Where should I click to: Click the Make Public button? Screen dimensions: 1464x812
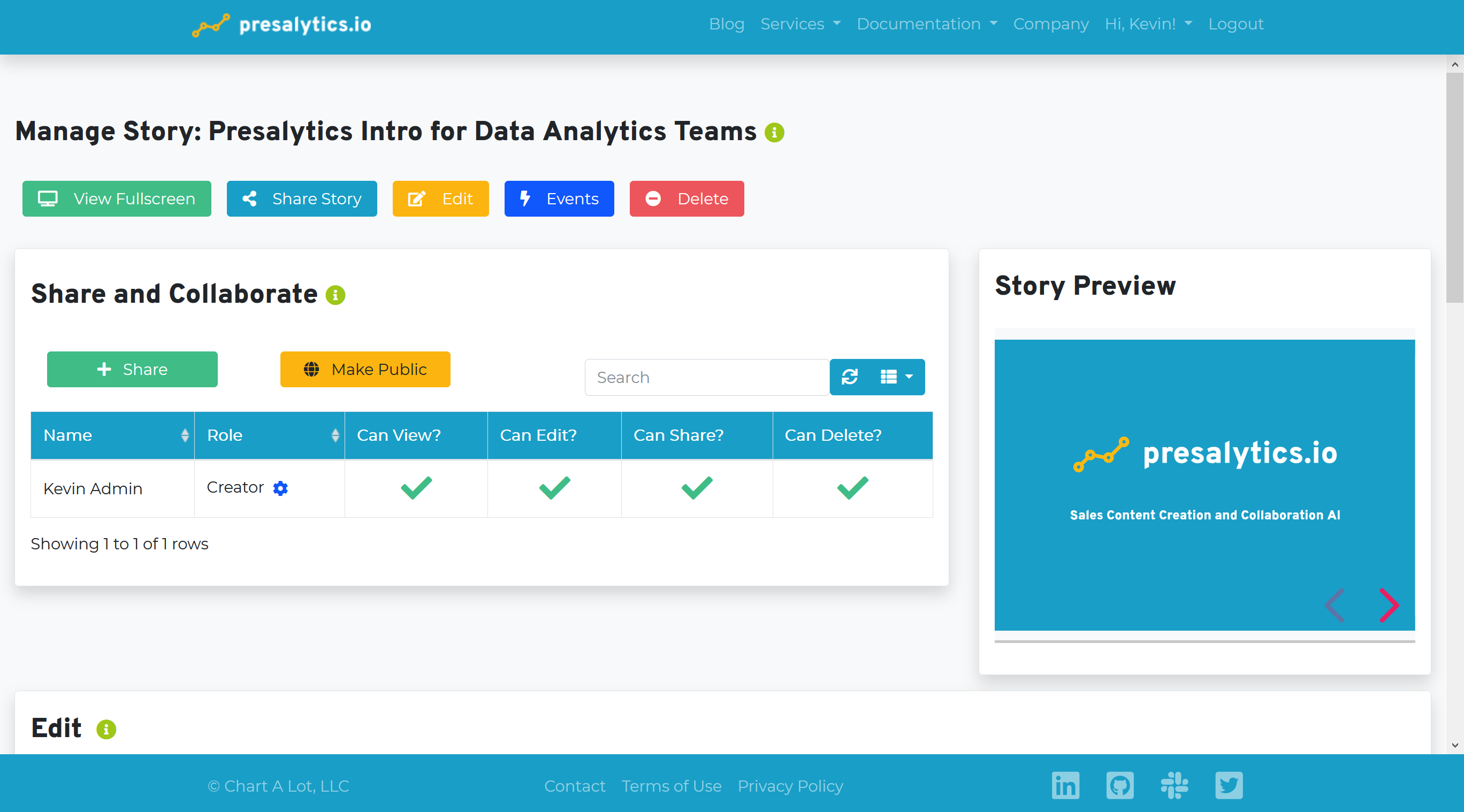[365, 369]
